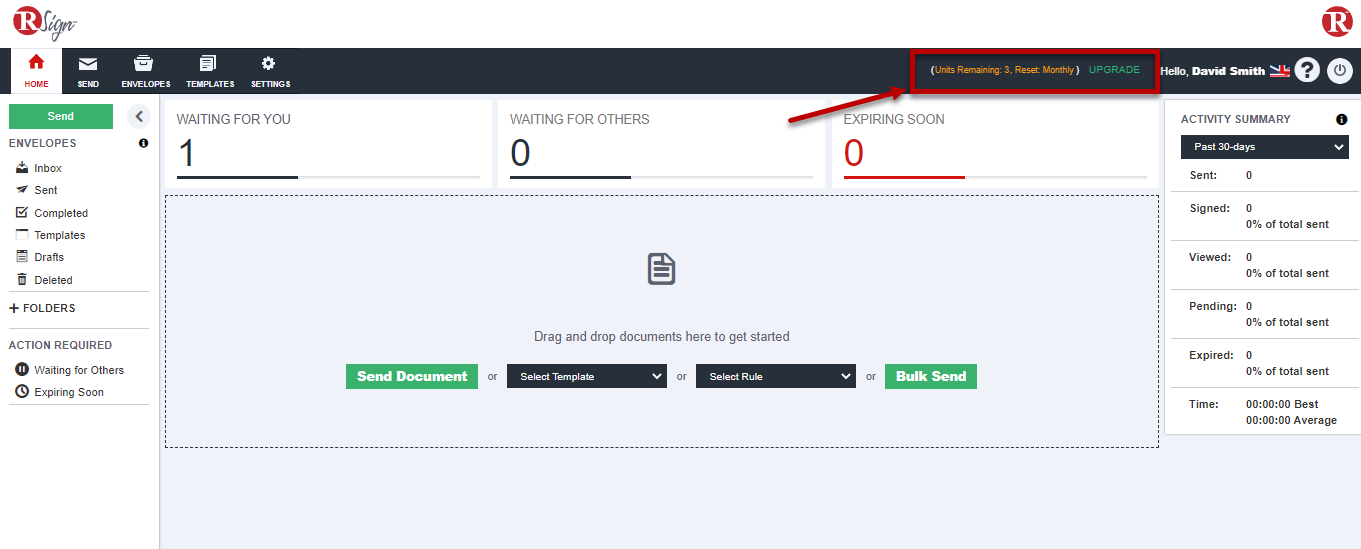Open the Waiting For You card
Viewport: 1361px width, 549px height.
coord(328,143)
